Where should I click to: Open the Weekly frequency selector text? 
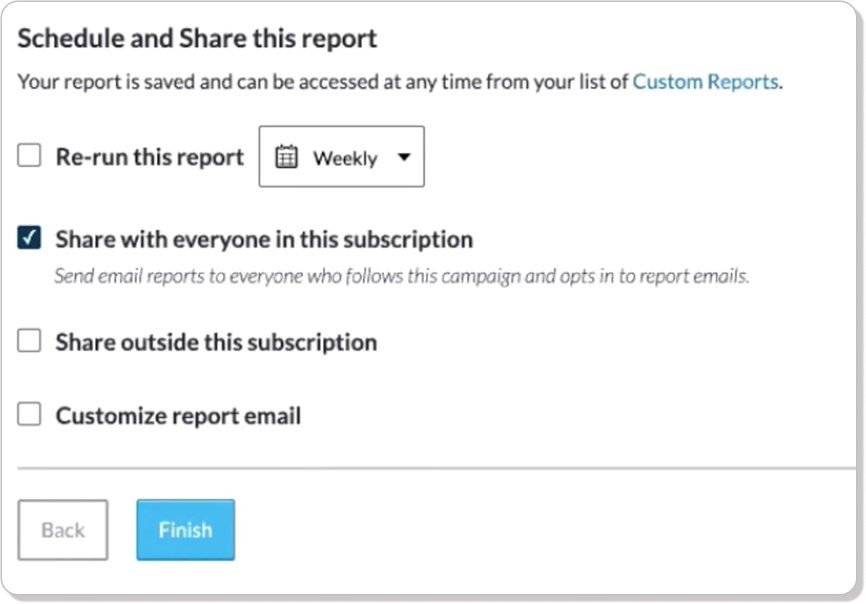(345, 158)
